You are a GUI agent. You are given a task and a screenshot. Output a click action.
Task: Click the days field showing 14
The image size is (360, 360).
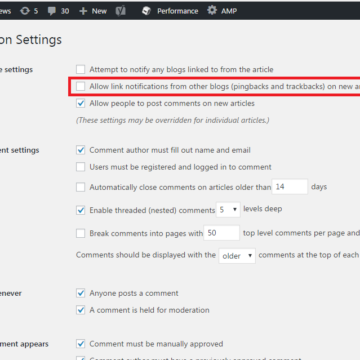click(290, 187)
